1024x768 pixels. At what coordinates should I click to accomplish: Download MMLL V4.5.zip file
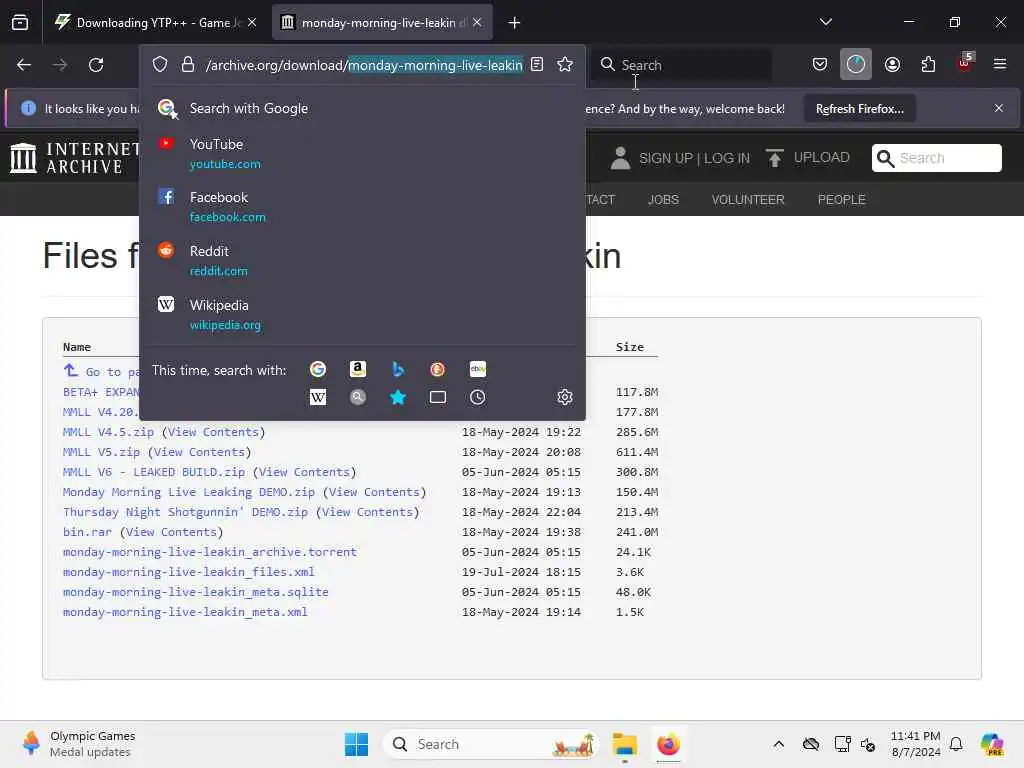[108, 432]
